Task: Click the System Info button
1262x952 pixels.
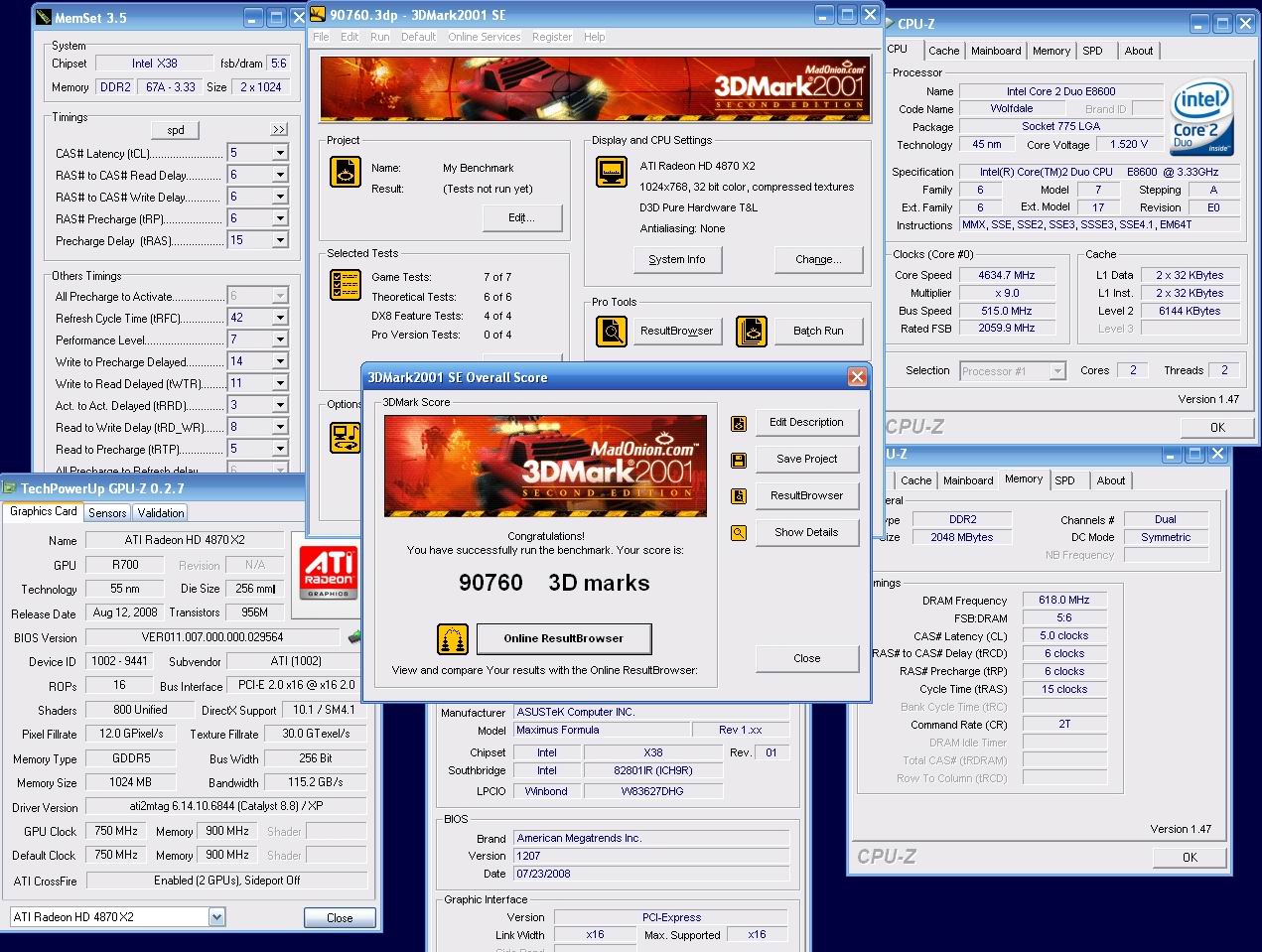Action: pyautogui.click(x=677, y=260)
